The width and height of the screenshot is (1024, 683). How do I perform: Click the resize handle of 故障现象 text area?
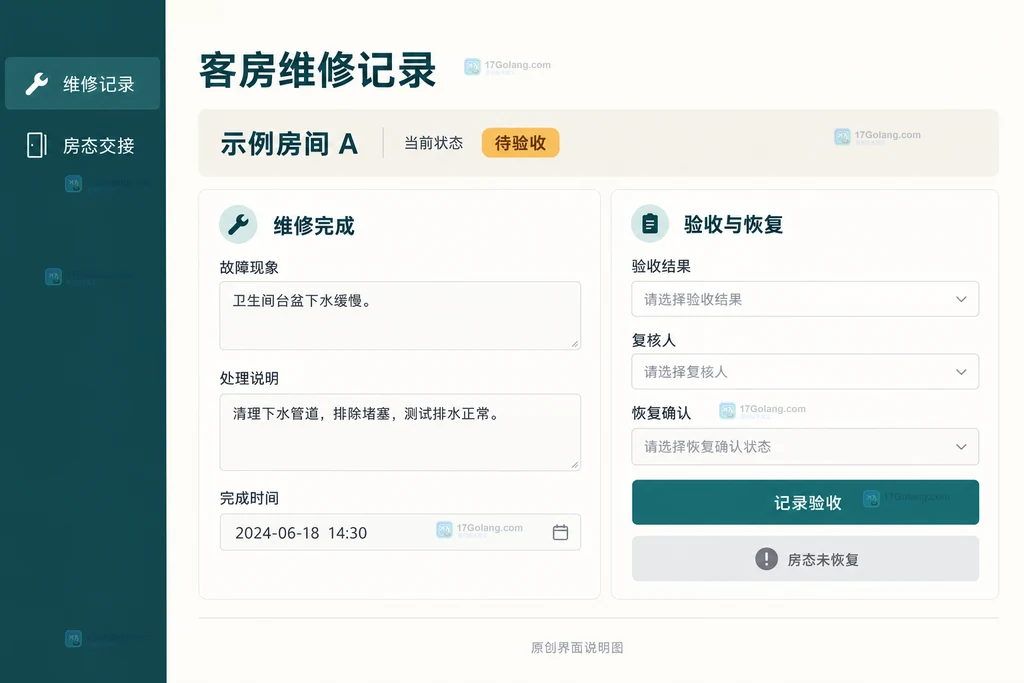(x=575, y=343)
